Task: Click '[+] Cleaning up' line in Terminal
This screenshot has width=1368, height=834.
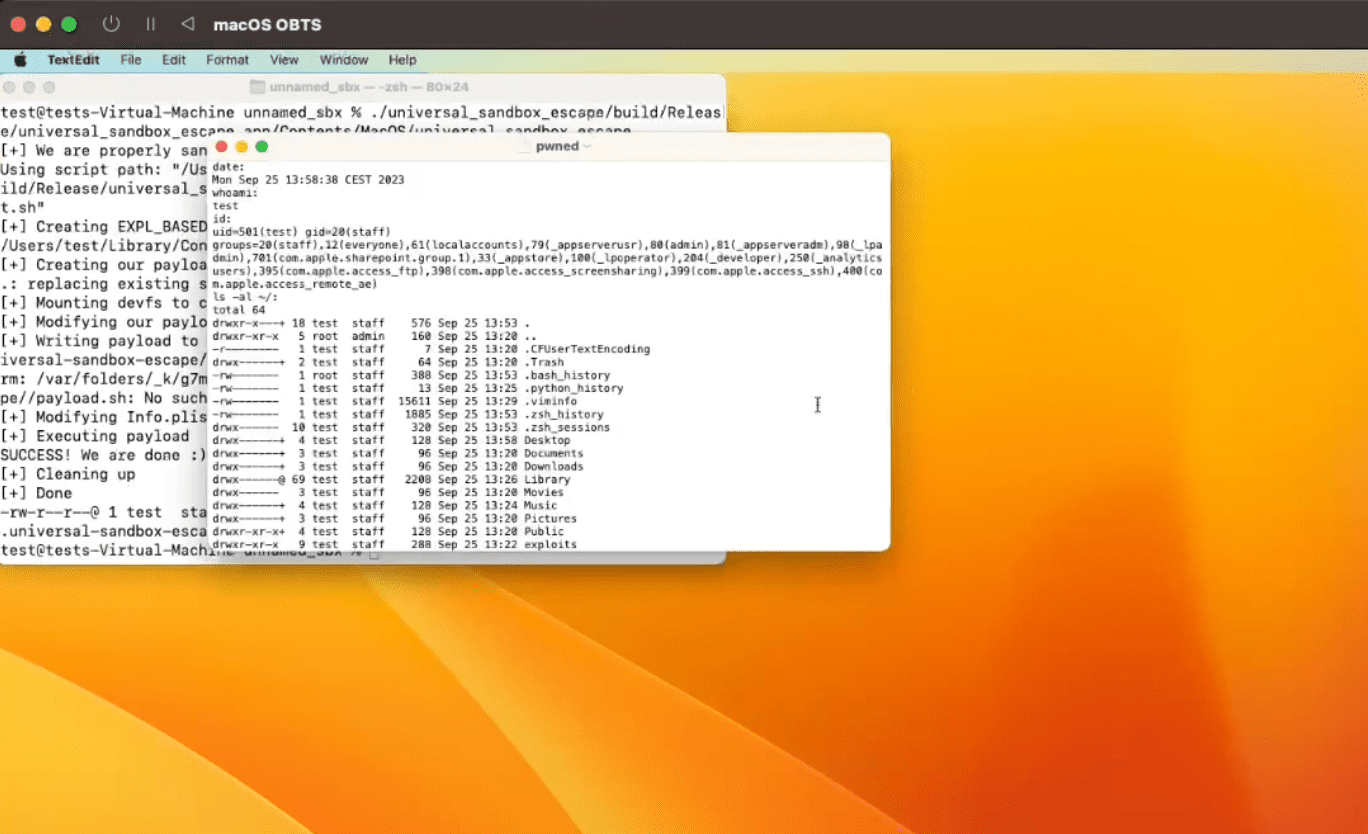Action: 68,474
